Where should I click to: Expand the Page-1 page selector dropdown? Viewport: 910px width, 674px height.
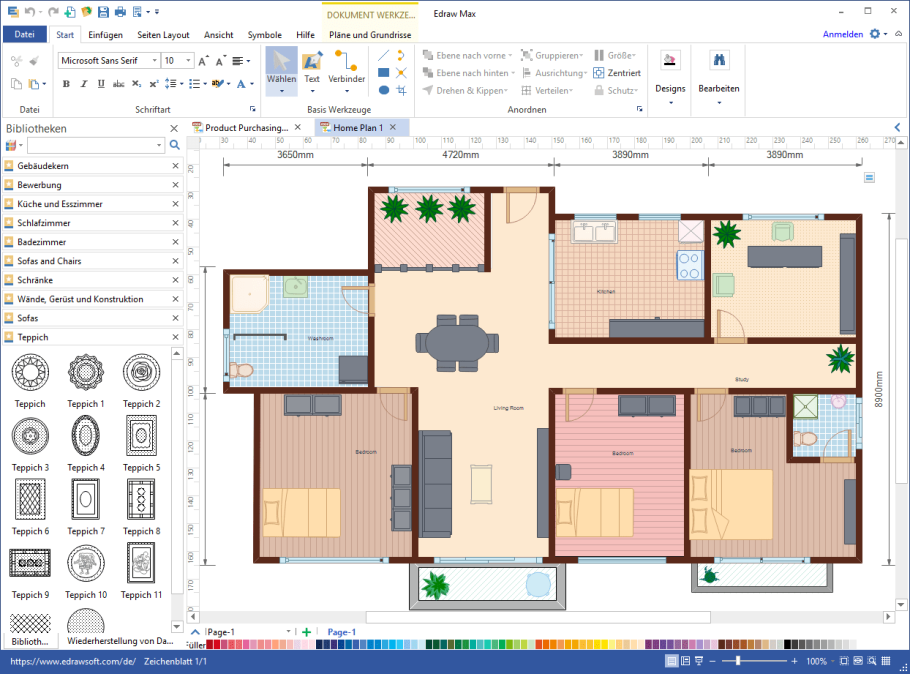tap(290, 632)
